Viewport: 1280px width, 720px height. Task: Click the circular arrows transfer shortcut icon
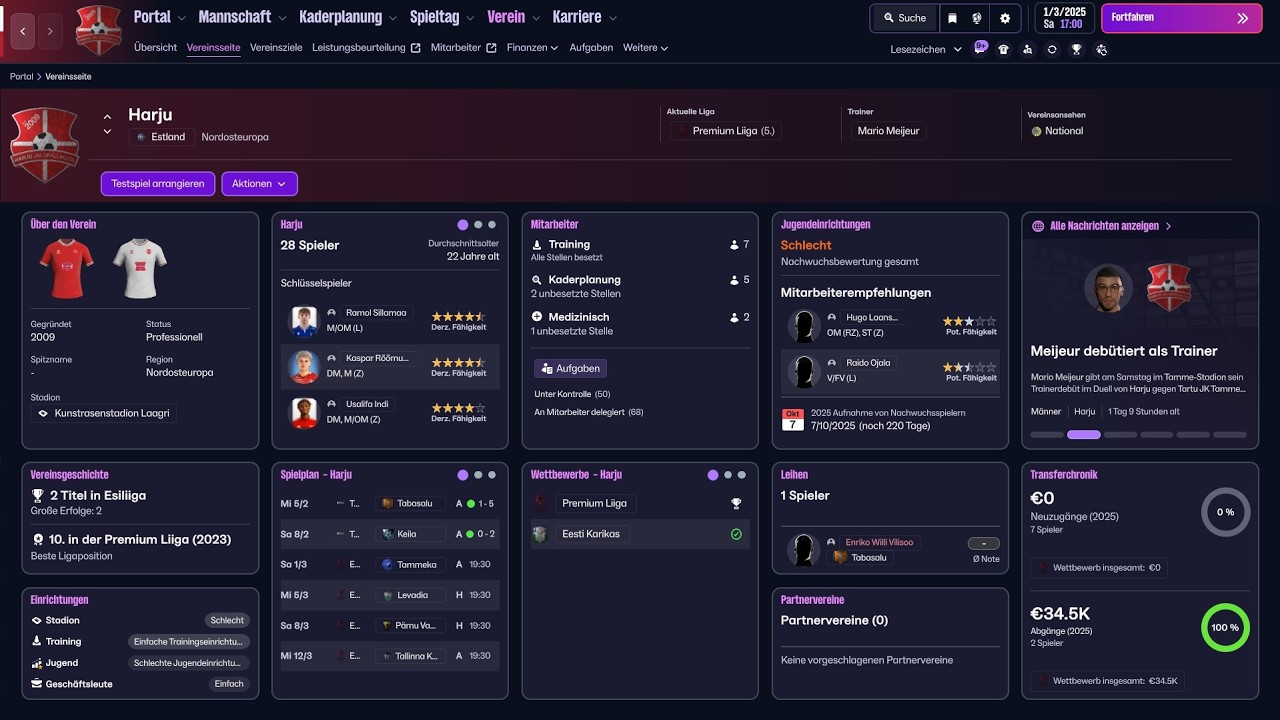pyautogui.click(x=1052, y=49)
